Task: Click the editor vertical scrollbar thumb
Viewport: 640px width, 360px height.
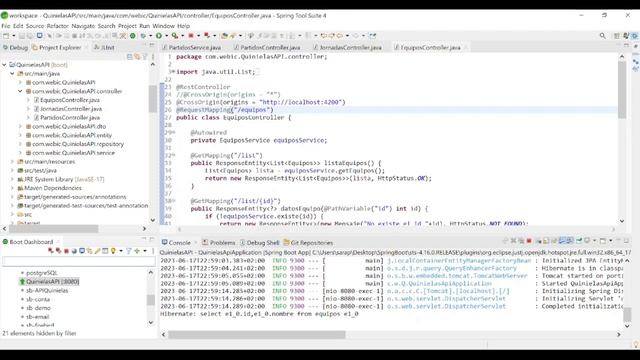Action: pos(622,89)
